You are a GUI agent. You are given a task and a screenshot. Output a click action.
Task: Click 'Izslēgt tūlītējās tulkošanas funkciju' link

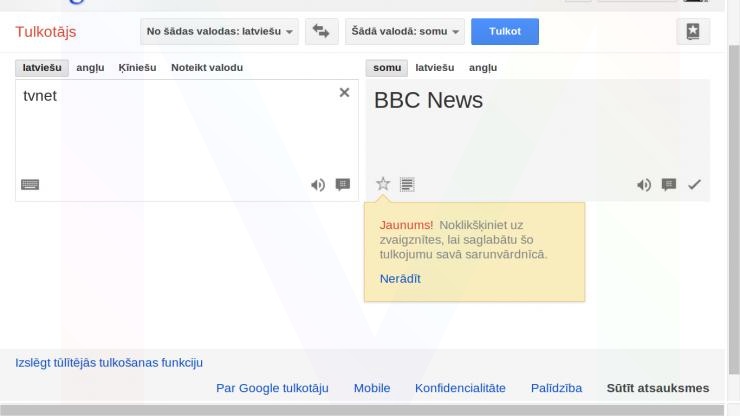coord(109,363)
